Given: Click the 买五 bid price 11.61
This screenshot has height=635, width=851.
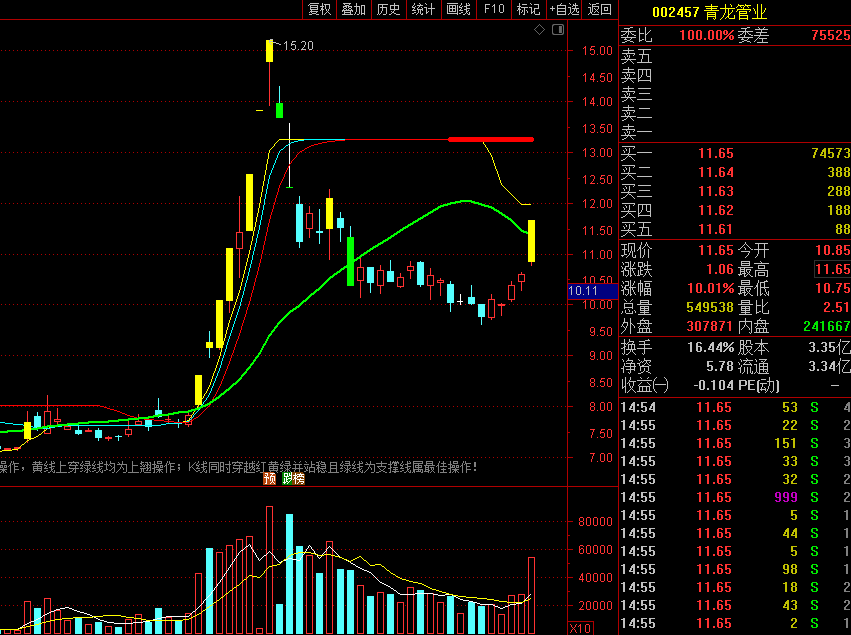Looking at the screenshot, I should pos(716,230).
